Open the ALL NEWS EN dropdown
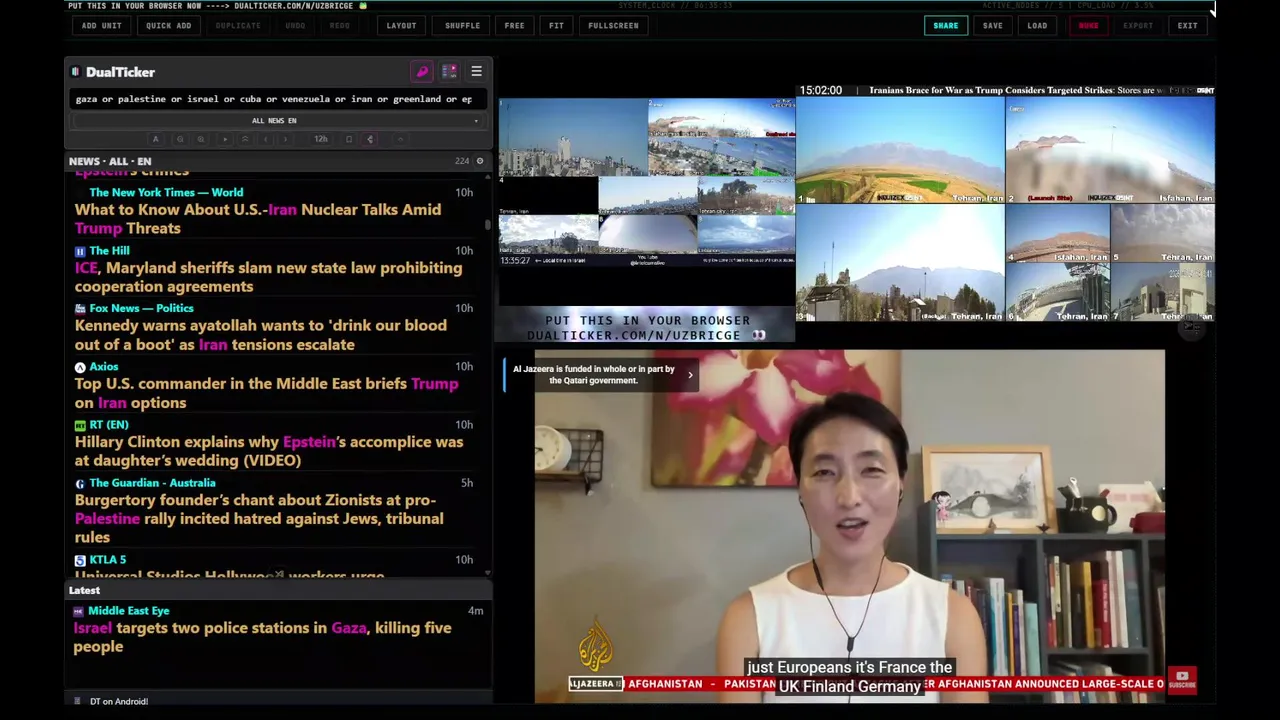1280x720 pixels. tap(274, 121)
